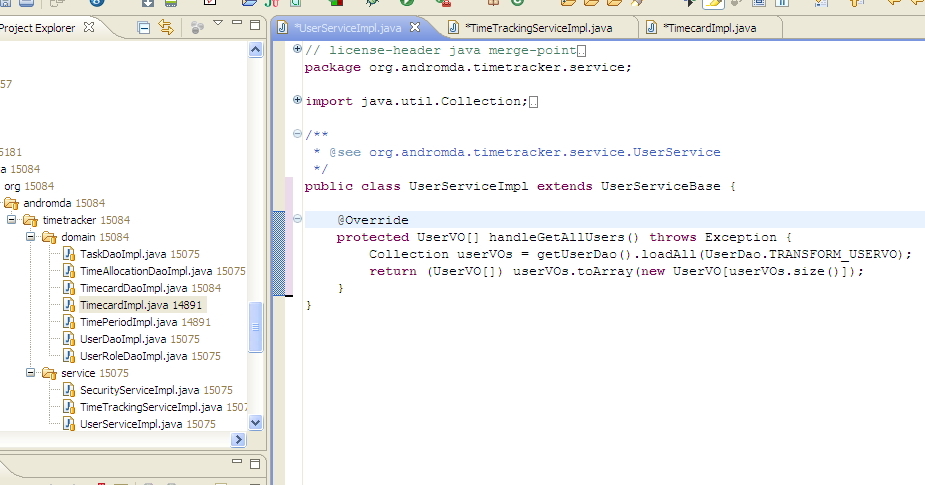Collapse the timetracker package node
Viewport: 925px width, 485px height.
(x=12, y=220)
